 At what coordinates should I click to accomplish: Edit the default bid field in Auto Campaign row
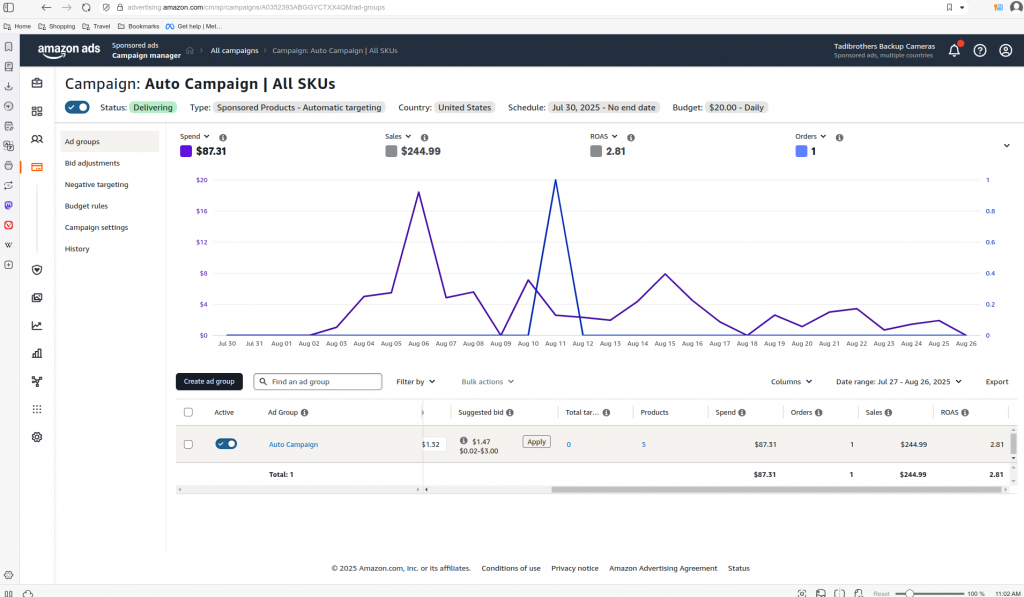click(434, 444)
